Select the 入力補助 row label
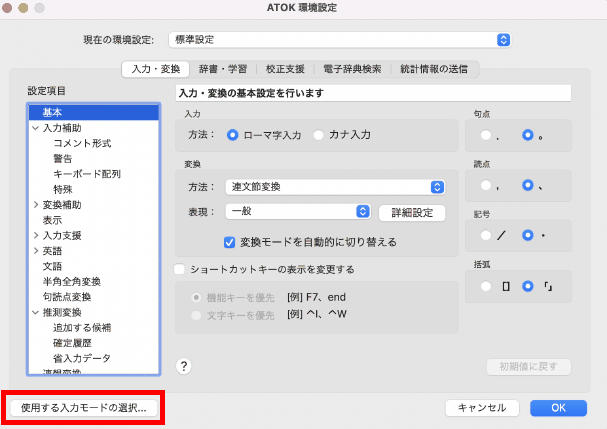 (62, 128)
